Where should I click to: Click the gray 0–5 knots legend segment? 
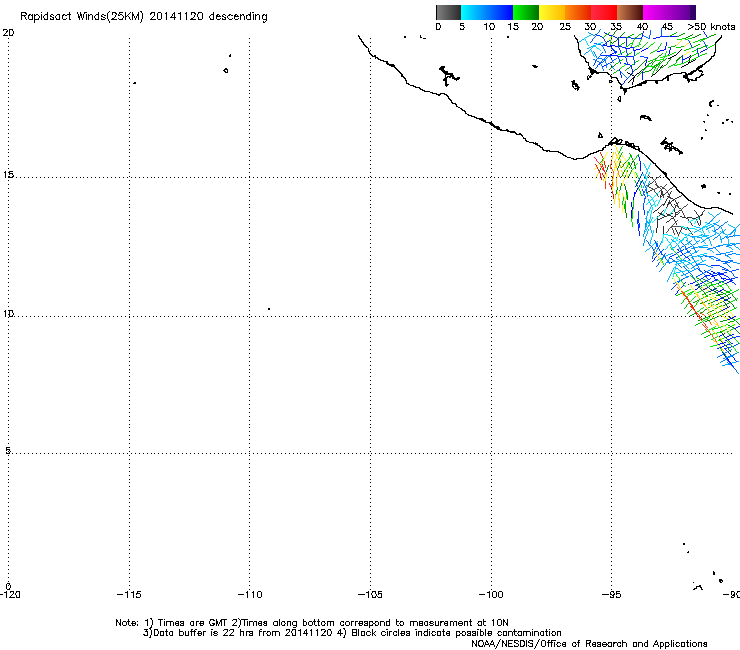[448, 12]
